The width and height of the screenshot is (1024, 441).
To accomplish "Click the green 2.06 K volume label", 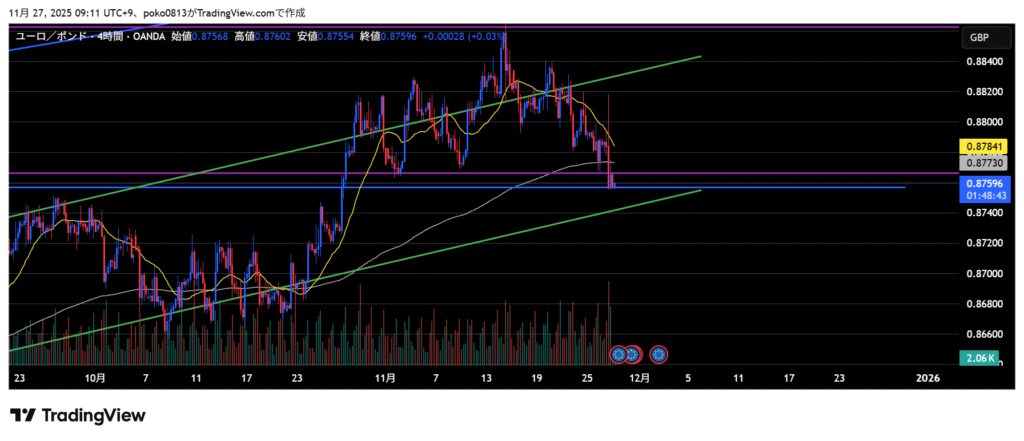I will 980,358.
